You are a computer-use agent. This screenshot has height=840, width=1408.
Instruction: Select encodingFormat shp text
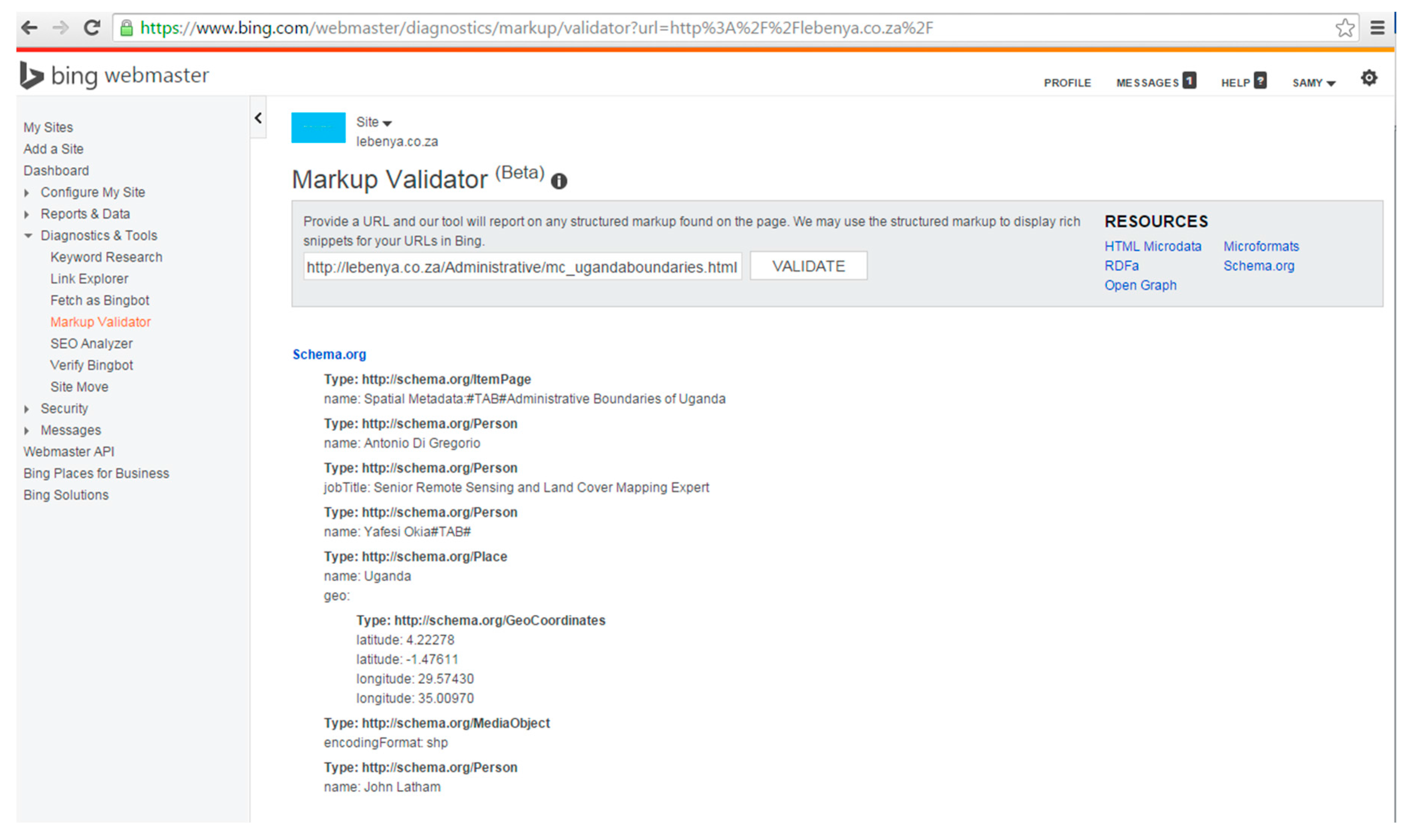[385, 743]
